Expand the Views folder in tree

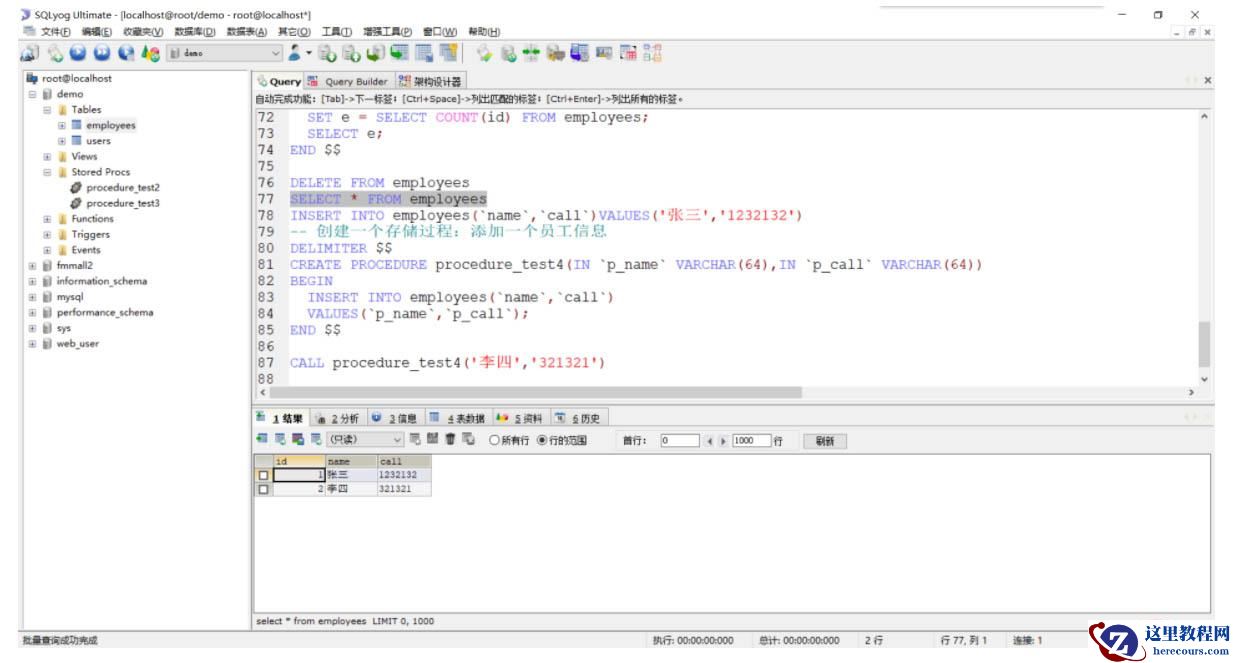[47, 157]
